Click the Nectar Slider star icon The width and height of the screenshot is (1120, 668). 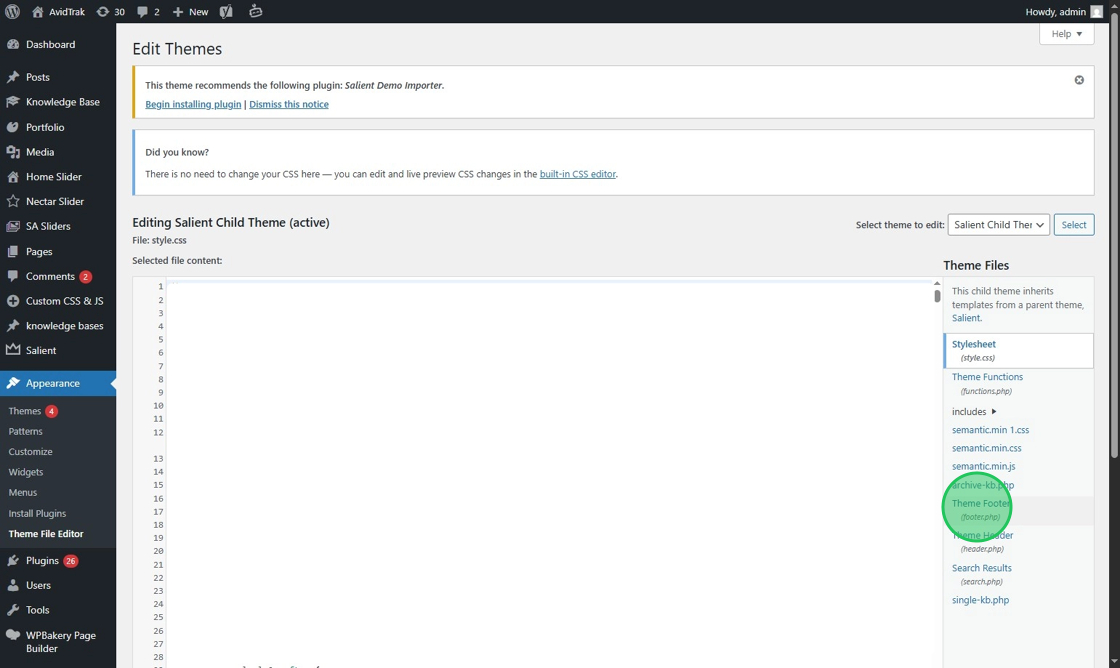point(13,201)
